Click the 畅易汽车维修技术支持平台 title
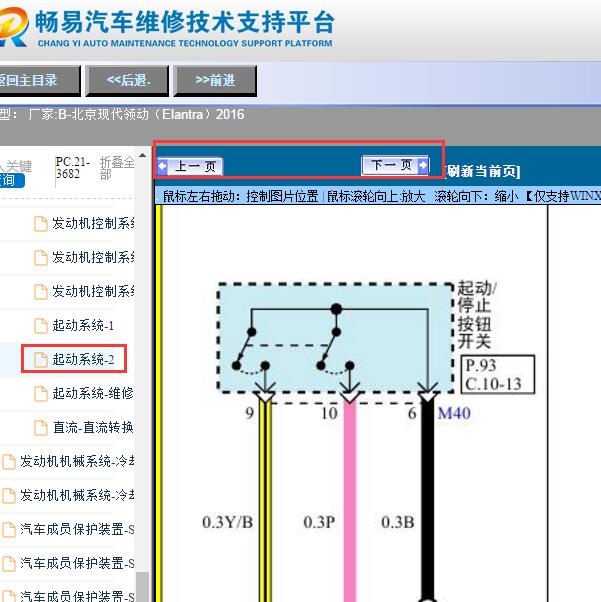The height and width of the screenshot is (602, 601). point(185,22)
